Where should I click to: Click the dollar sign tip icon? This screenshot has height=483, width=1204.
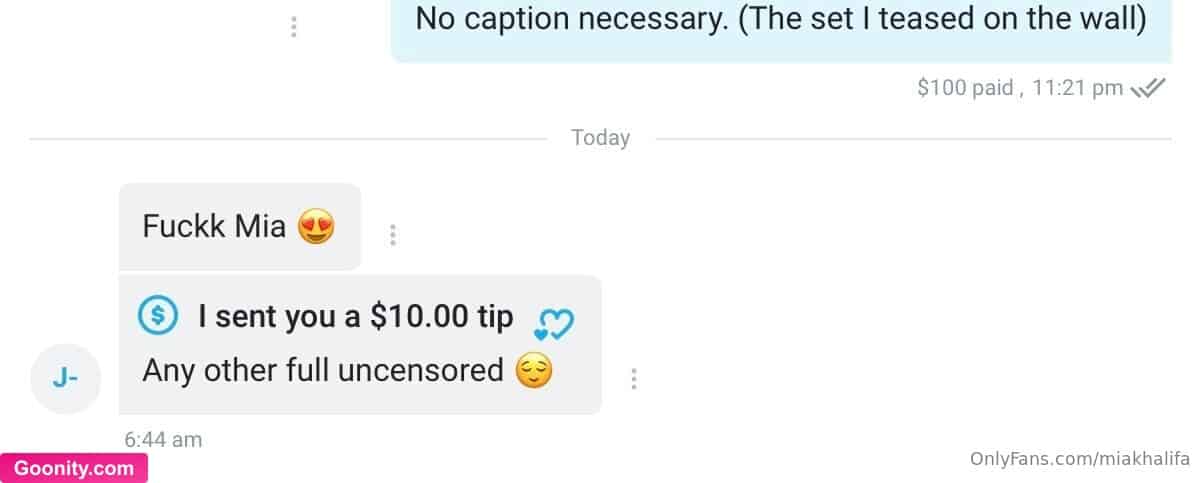(158, 317)
